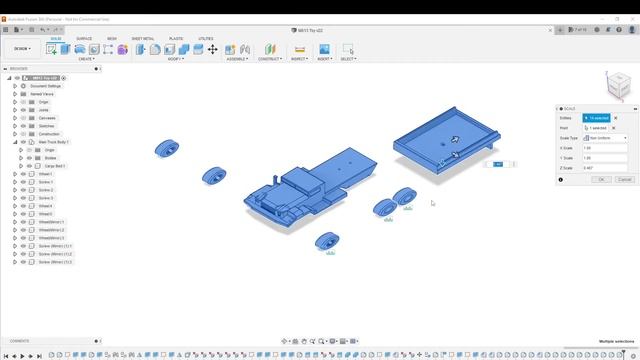640x360 pixels.
Task: Select the Offset Plane construct tool
Action: (270, 49)
